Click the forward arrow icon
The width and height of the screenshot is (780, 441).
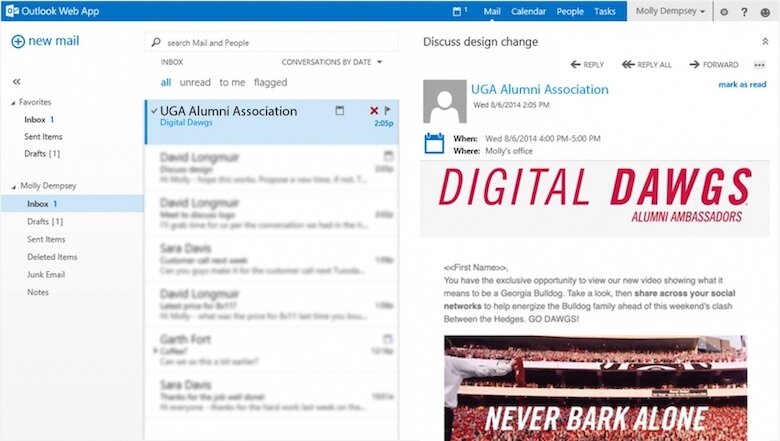click(x=694, y=65)
